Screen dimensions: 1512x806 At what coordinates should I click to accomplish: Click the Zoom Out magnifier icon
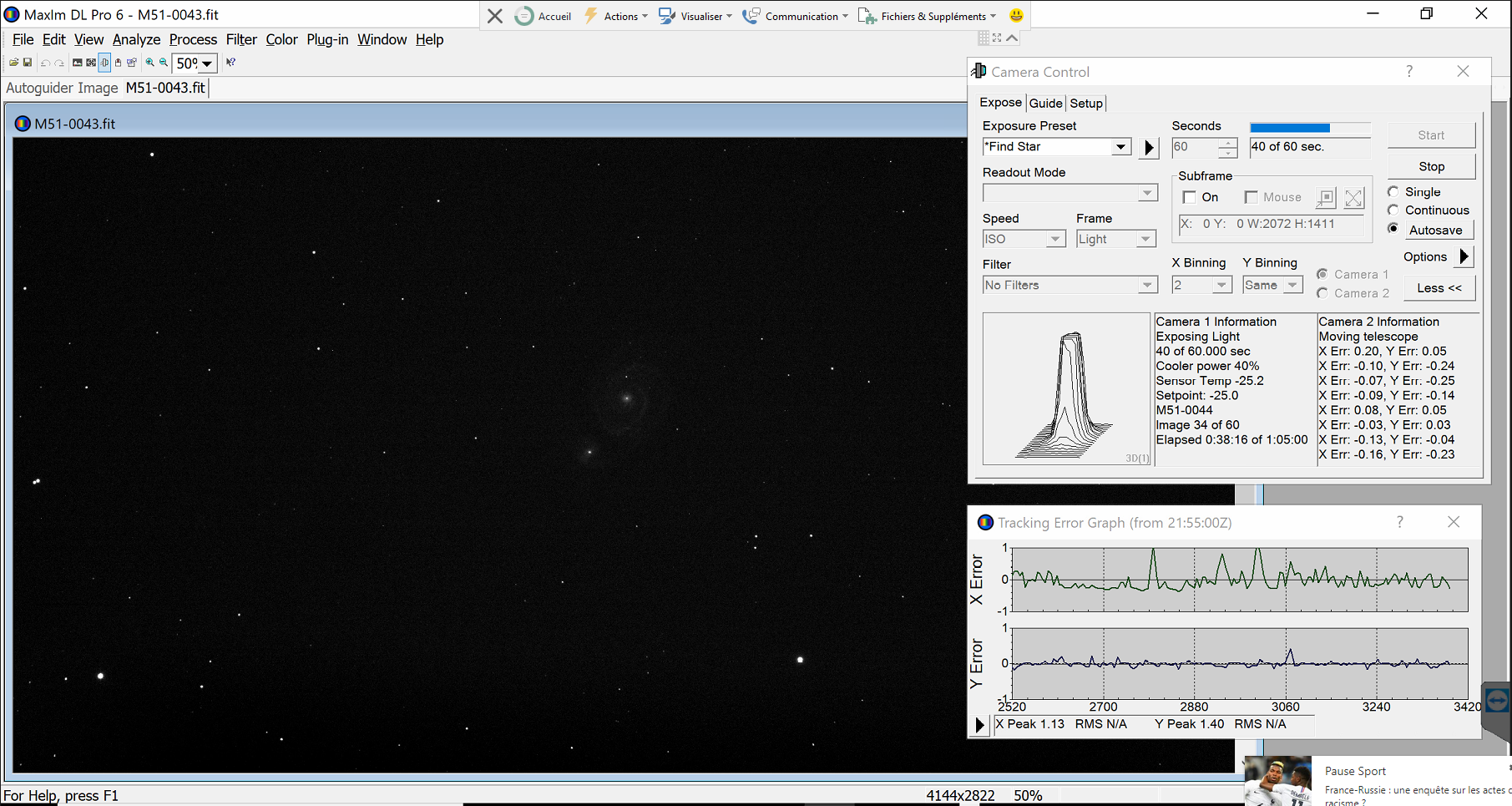point(164,63)
